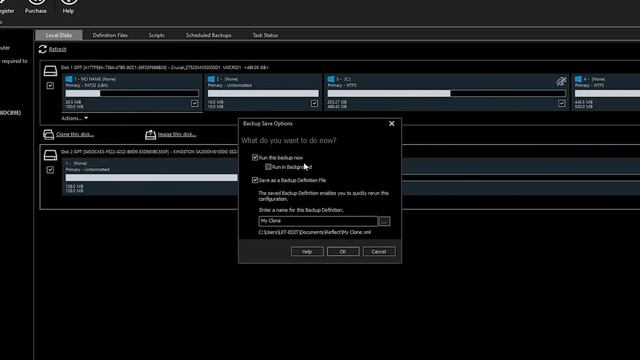Viewport: 640px width, 360px height.
Task: Click the usage bar of NTFS partition 3 (C:)
Action: (447, 93)
